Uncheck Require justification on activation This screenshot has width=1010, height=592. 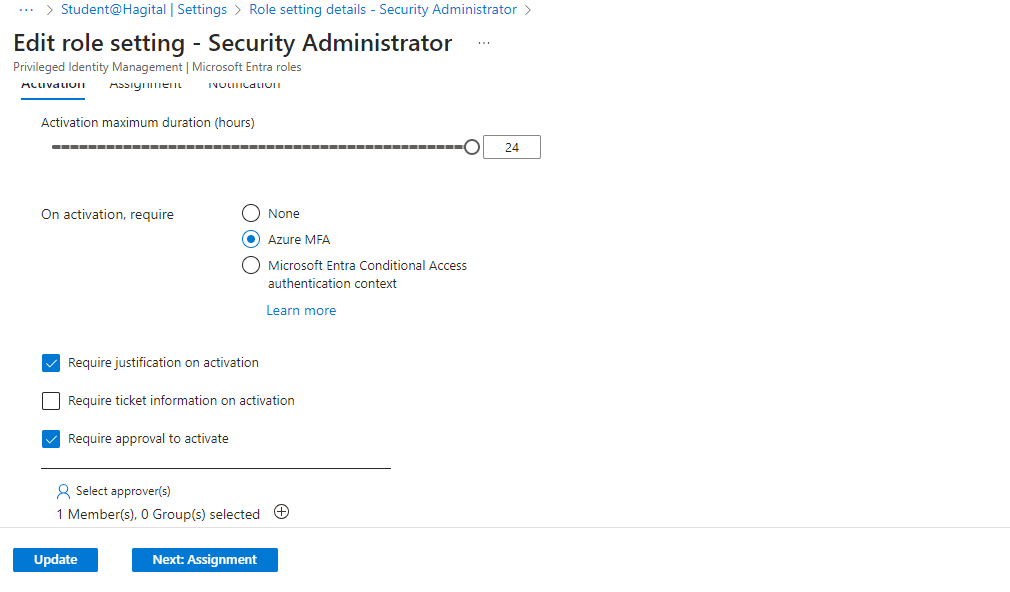[x=52, y=363]
